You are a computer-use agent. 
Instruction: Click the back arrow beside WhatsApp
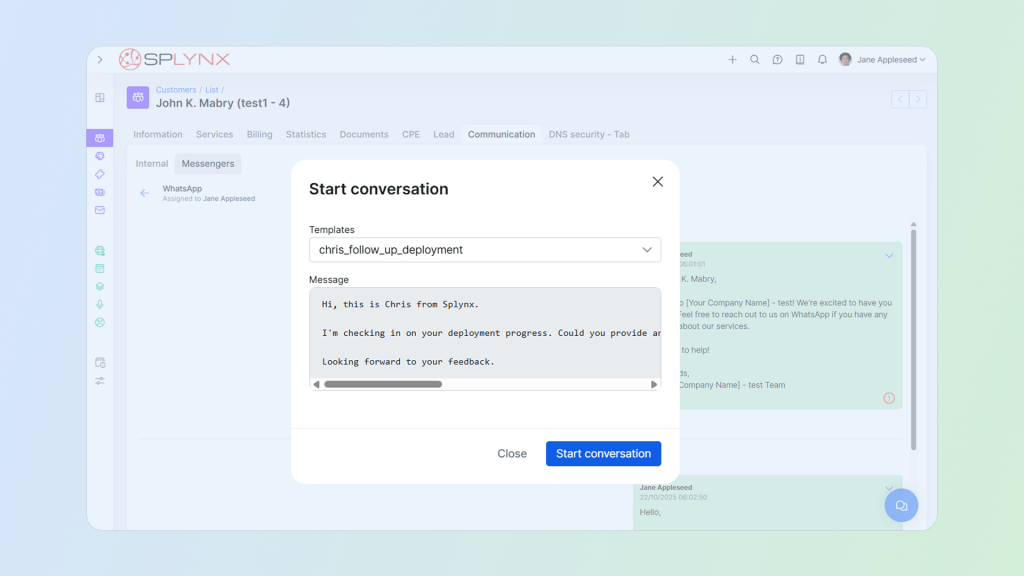(x=145, y=193)
